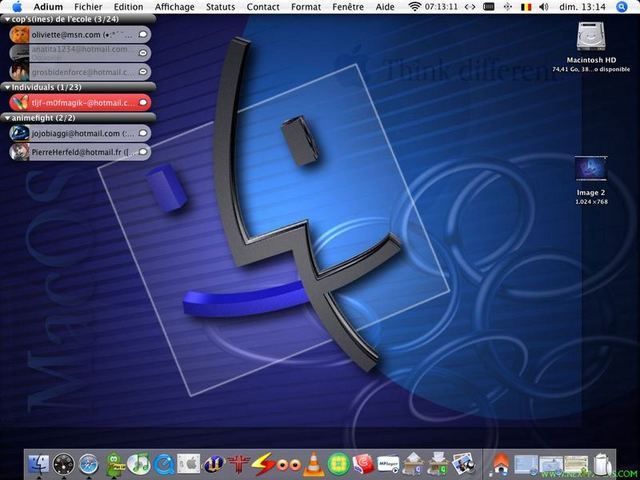Open the Contact menu
The height and width of the screenshot is (480, 640).
[x=263, y=7]
